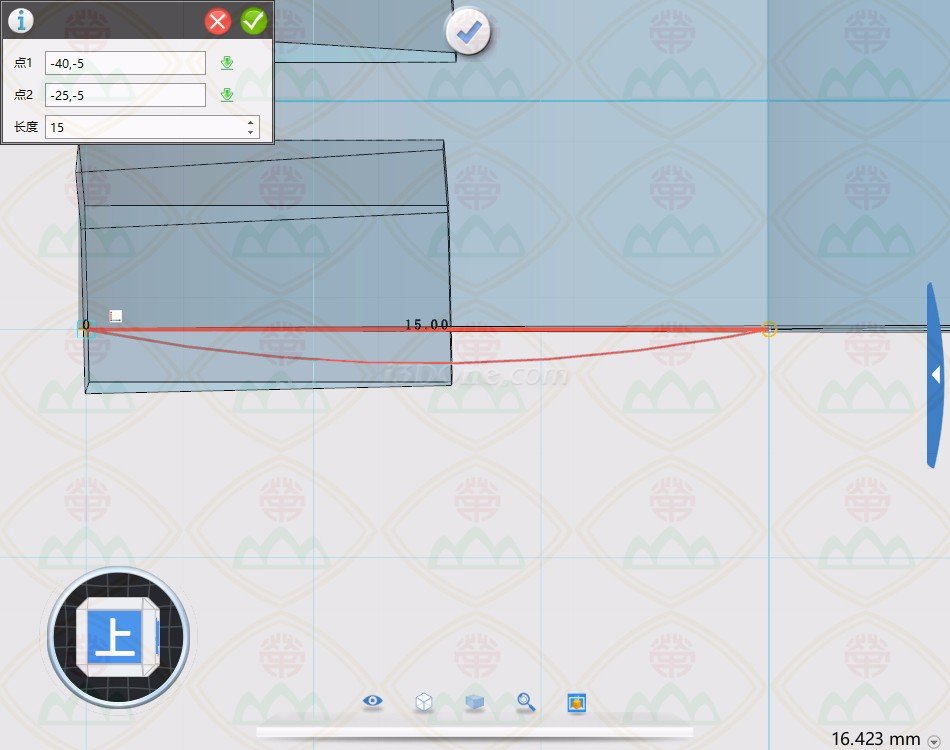Click the blue checkmark to finish the sketch
The height and width of the screenshot is (750, 950).
467,33
